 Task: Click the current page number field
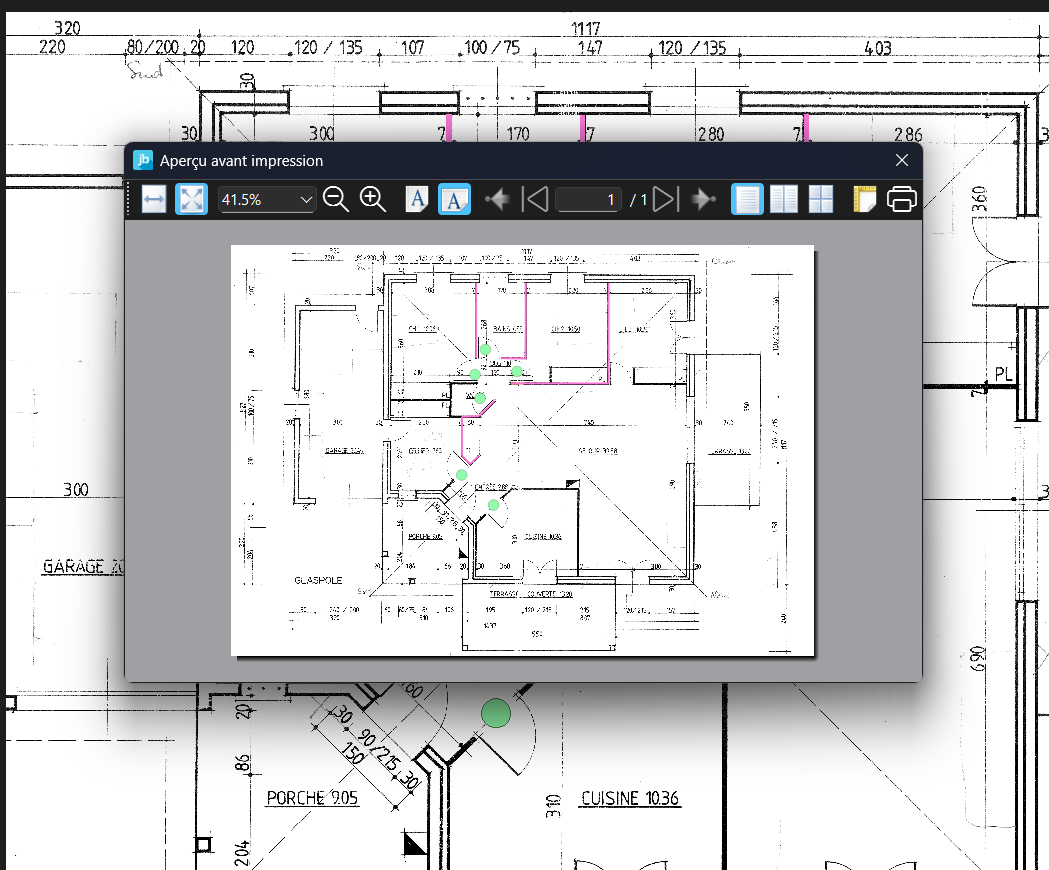pos(589,200)
